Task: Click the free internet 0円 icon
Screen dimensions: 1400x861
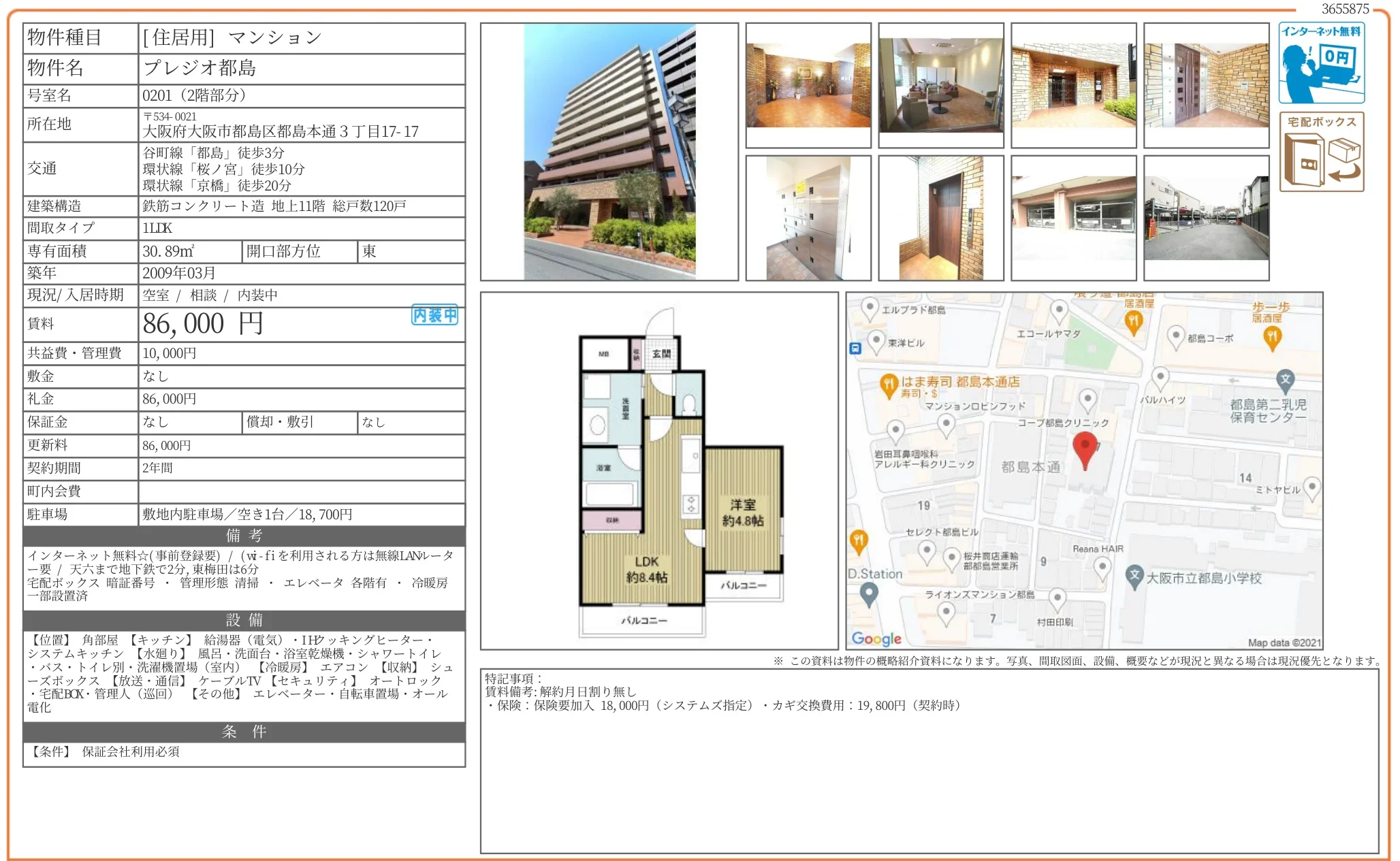Action: [1321, 63]
